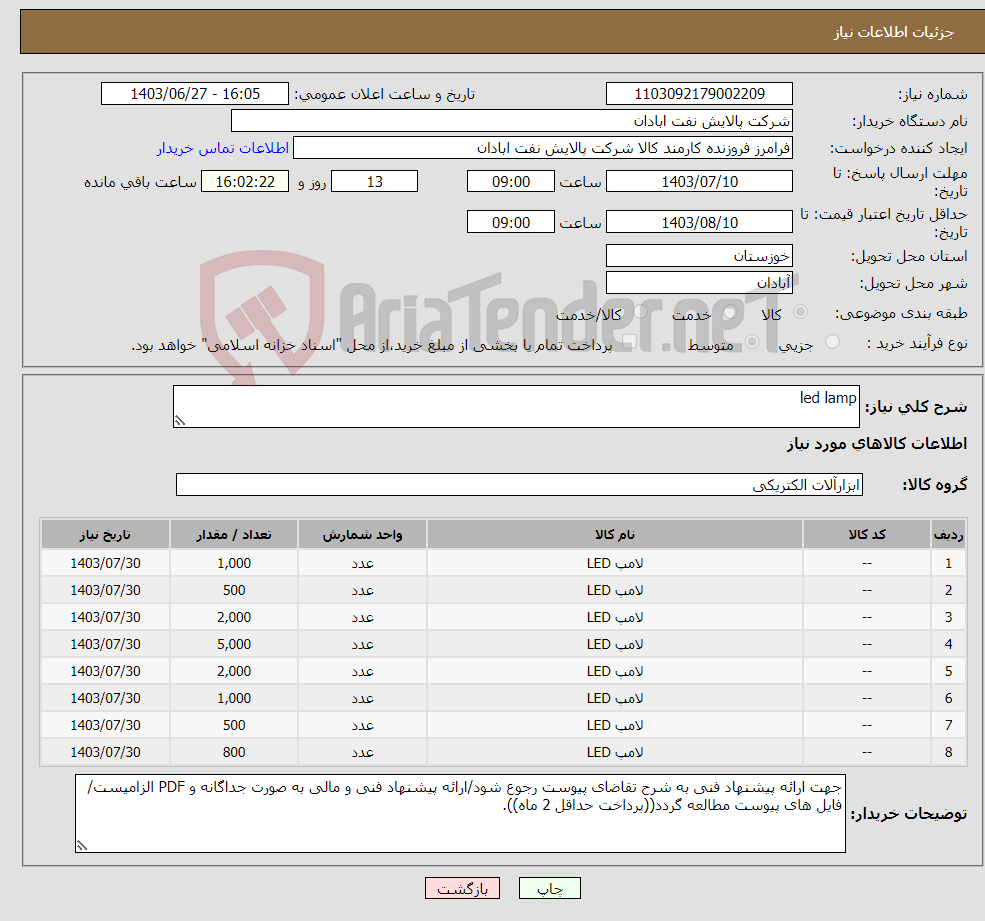The image size is (985, 921).
Task: Open buyer contact info link
Action: pyautogui.click(x=223, y=148)
